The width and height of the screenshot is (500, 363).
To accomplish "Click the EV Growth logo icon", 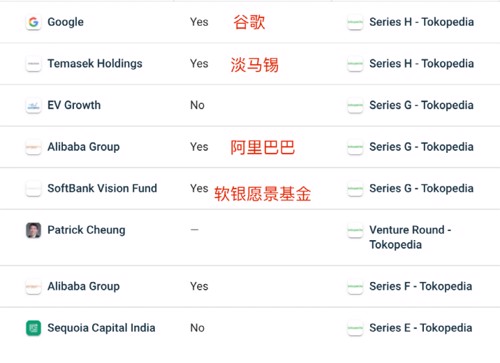I will pyautogui.click(x=33, y=106).
